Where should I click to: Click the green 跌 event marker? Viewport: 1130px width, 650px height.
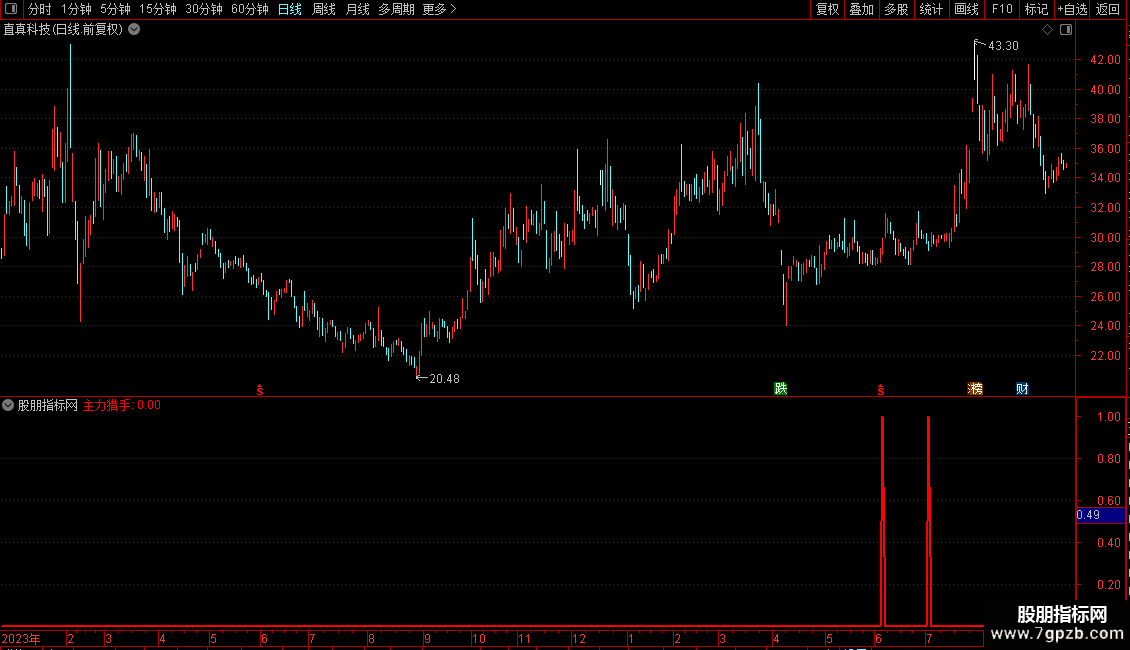pyautogui.click(x=780, y=388)
